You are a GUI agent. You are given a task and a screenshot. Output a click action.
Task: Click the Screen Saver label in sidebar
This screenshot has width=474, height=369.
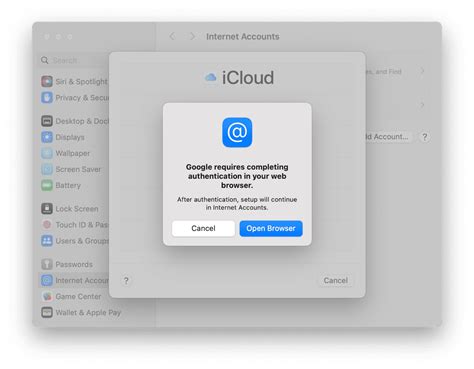78,169
